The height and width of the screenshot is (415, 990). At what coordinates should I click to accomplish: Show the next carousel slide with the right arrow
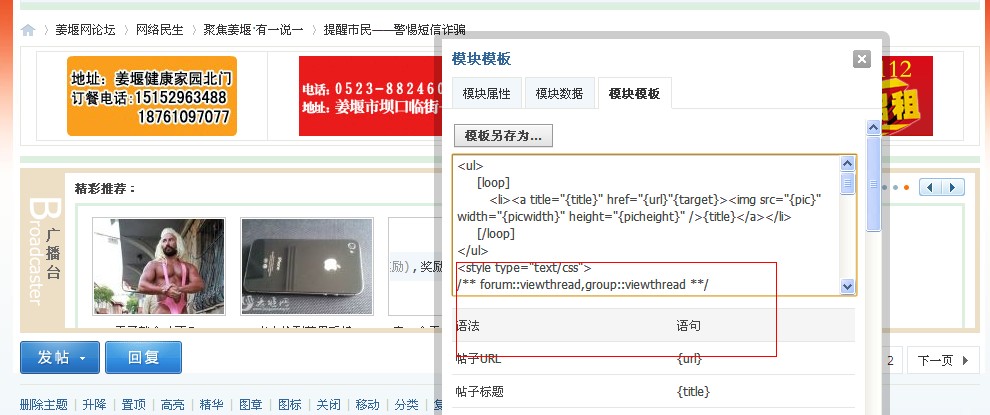(953, 188)
